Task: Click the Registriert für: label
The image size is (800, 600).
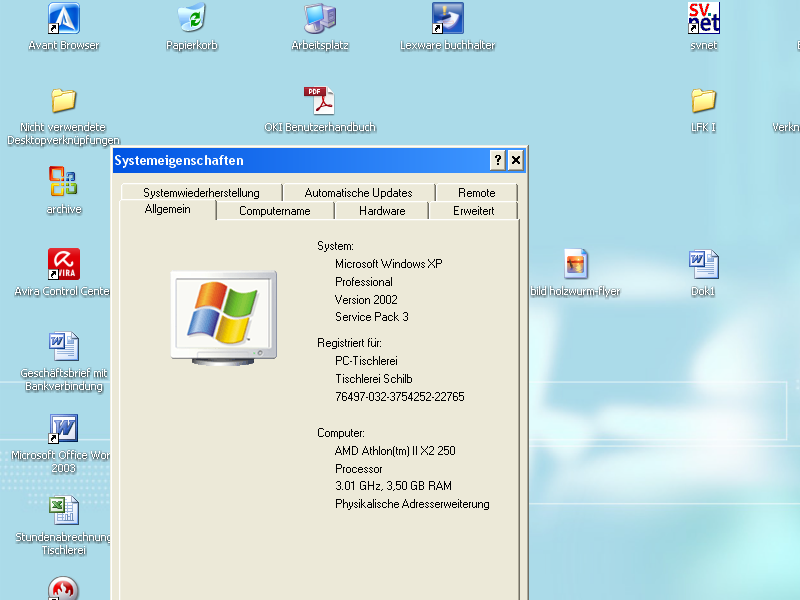Action: coord(349,343)
